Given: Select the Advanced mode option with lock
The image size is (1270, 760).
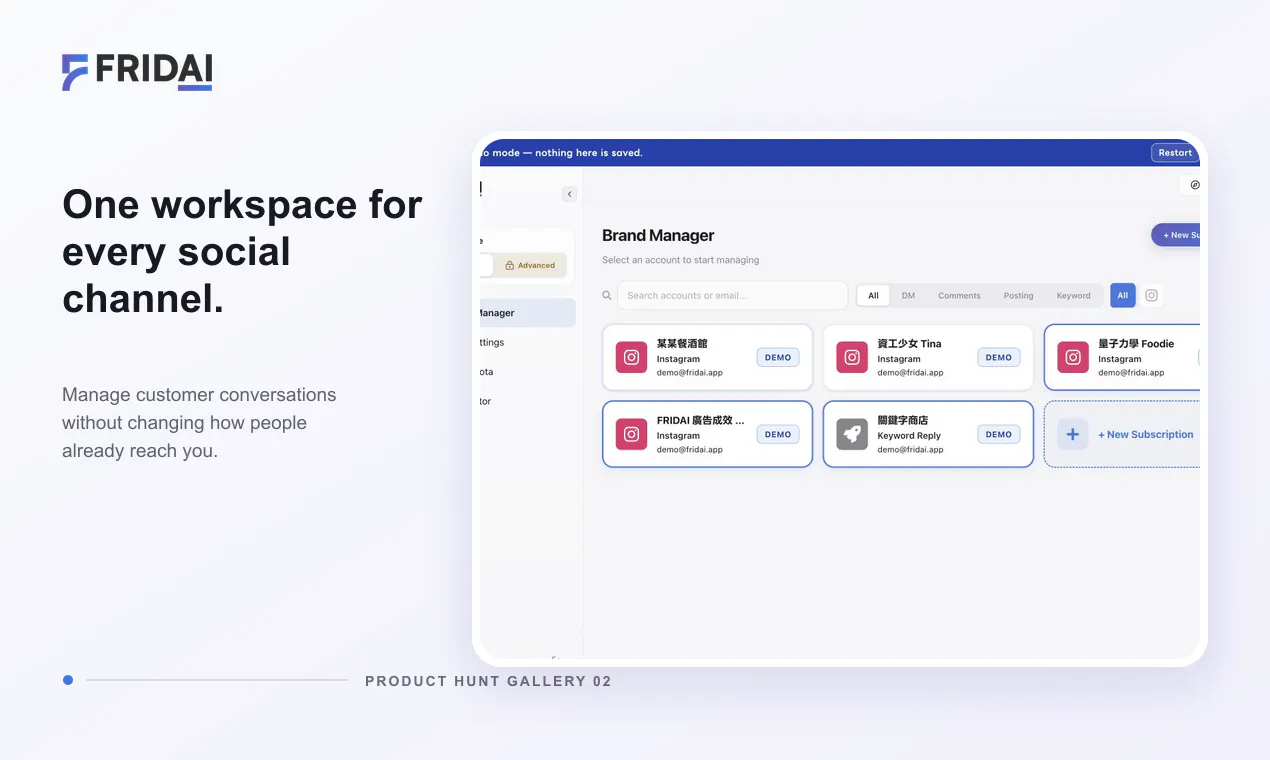Looking at the screenshot, I should [531, 265].
